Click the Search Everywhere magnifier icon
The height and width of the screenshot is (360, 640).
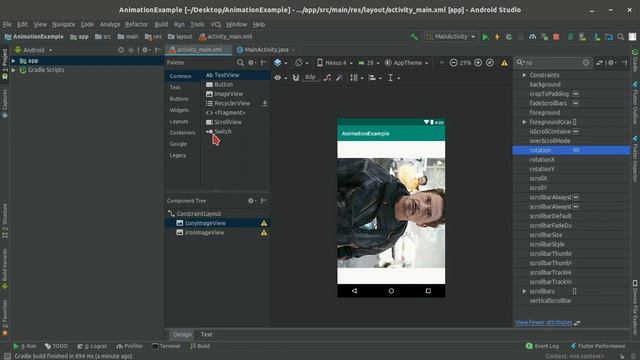coord(620,37)
